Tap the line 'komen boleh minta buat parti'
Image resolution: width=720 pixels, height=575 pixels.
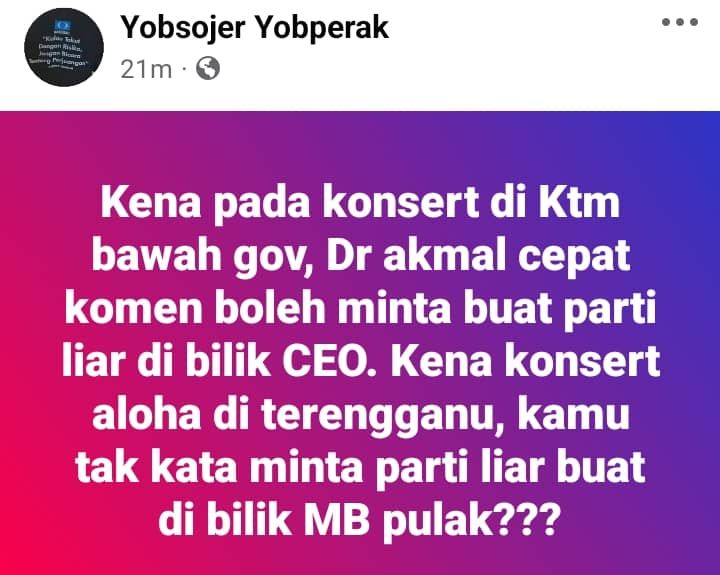pyautogui.click(x=360, y=310)
